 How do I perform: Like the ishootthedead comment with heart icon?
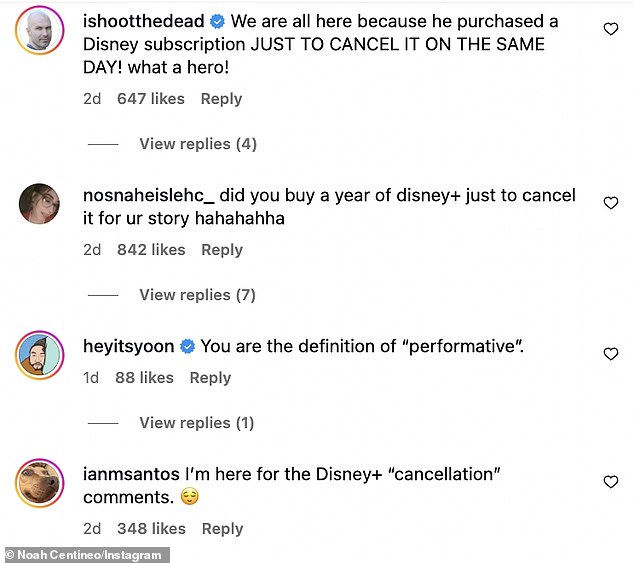pos(610,30)
